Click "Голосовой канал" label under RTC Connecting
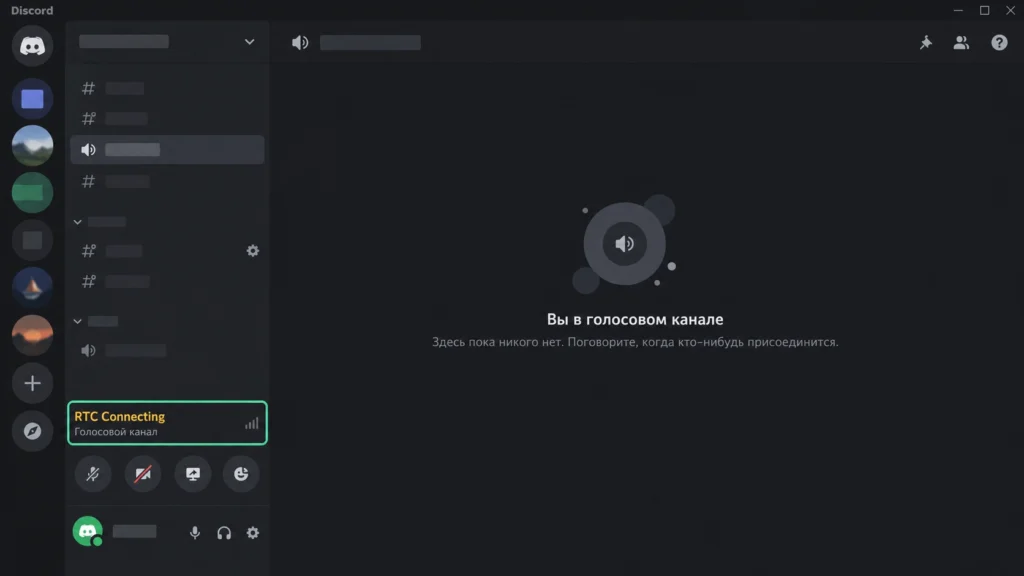The width and height of the screenshot is (1024, 576). pos(116,432)
